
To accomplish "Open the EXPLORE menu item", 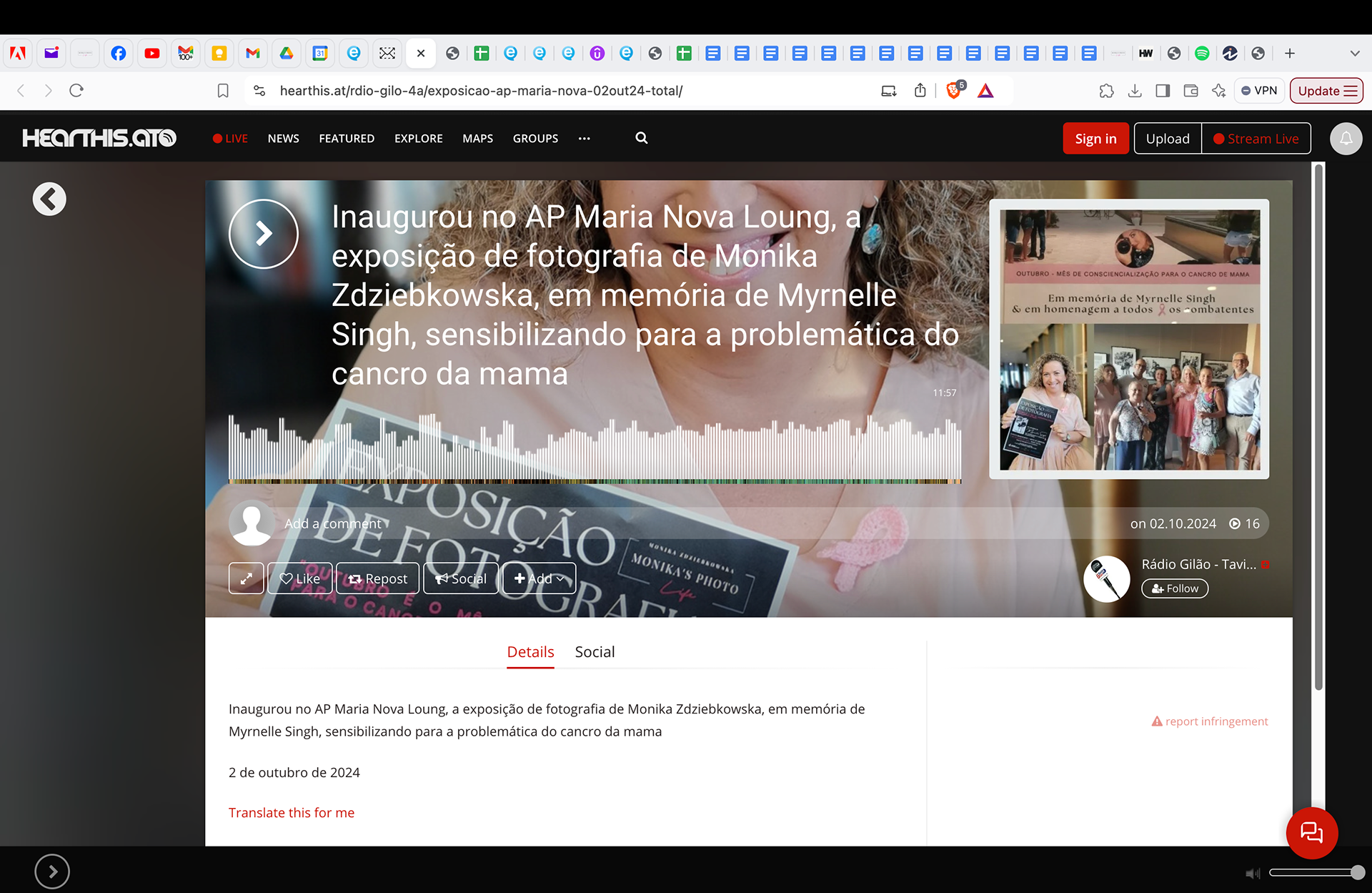I will coord(419,139).
